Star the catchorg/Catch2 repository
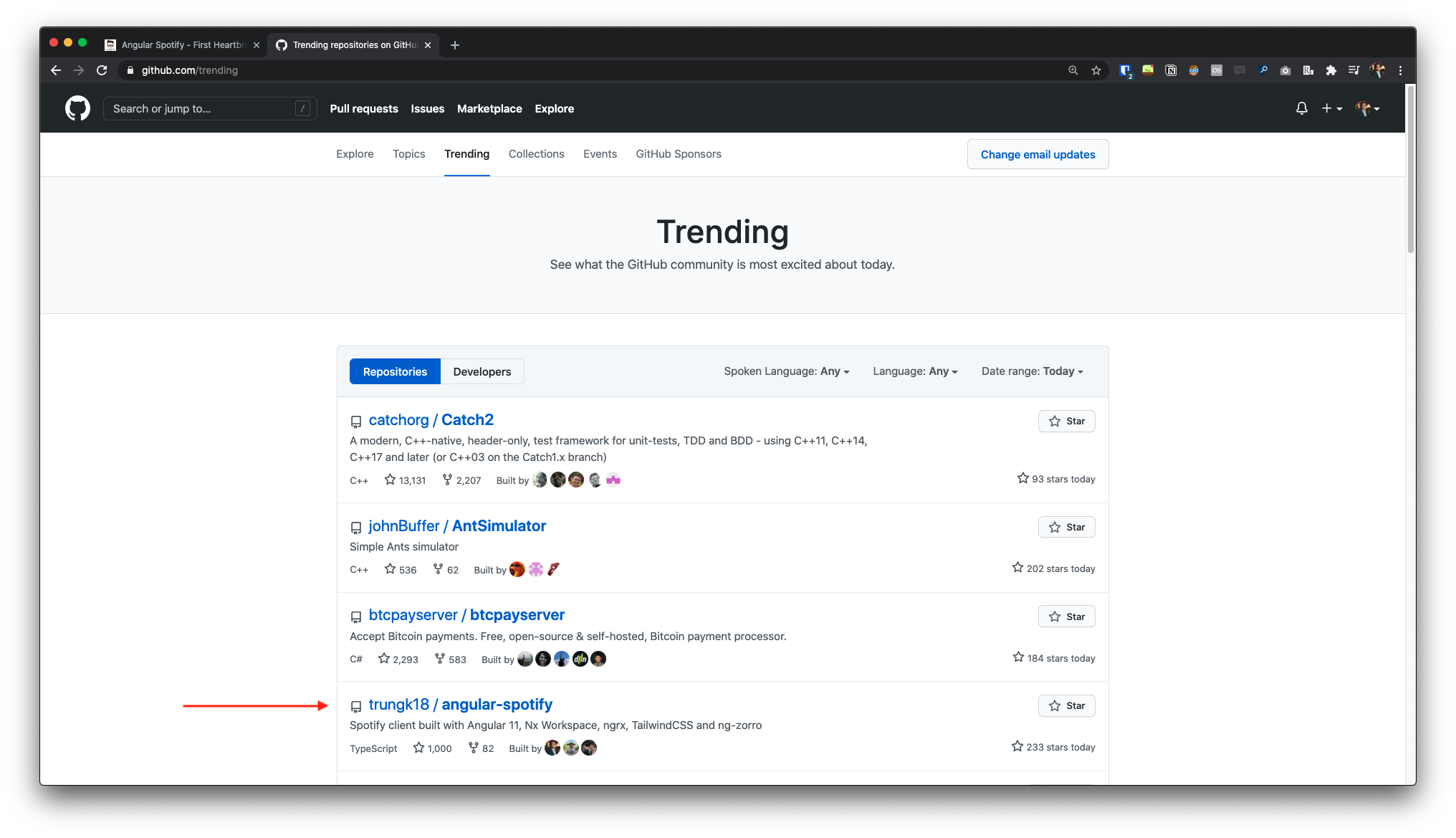This screenshot has width=1456, height=838. (1066, 422)
